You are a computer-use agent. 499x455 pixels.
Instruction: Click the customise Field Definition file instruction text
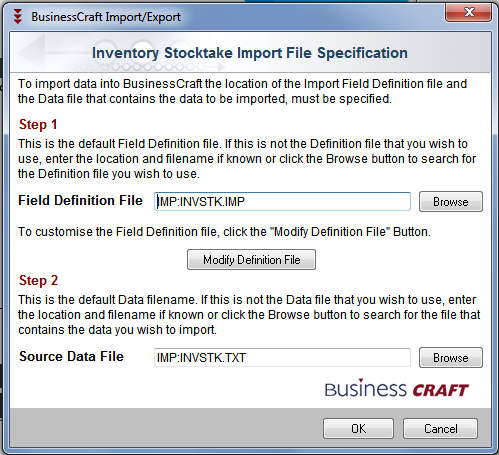pos(224,232)
